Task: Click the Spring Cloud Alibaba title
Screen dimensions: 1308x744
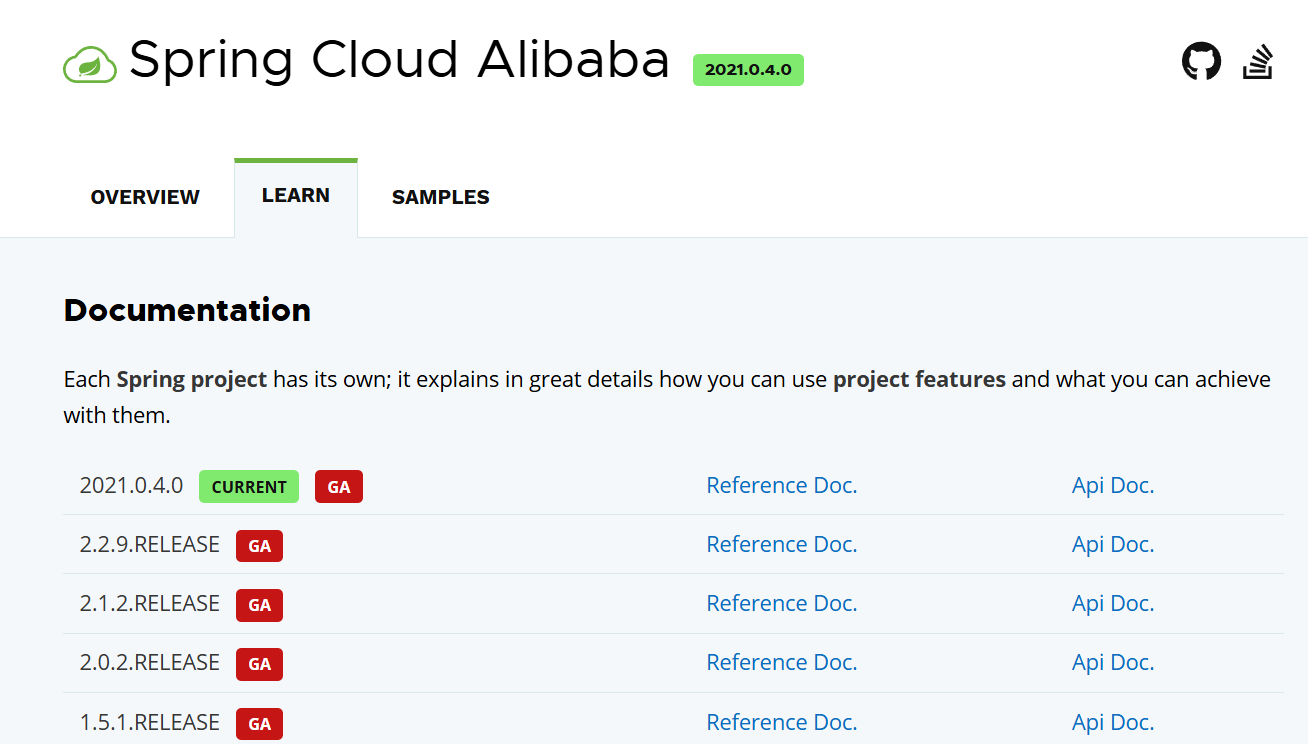Action: tap(399, 60)
